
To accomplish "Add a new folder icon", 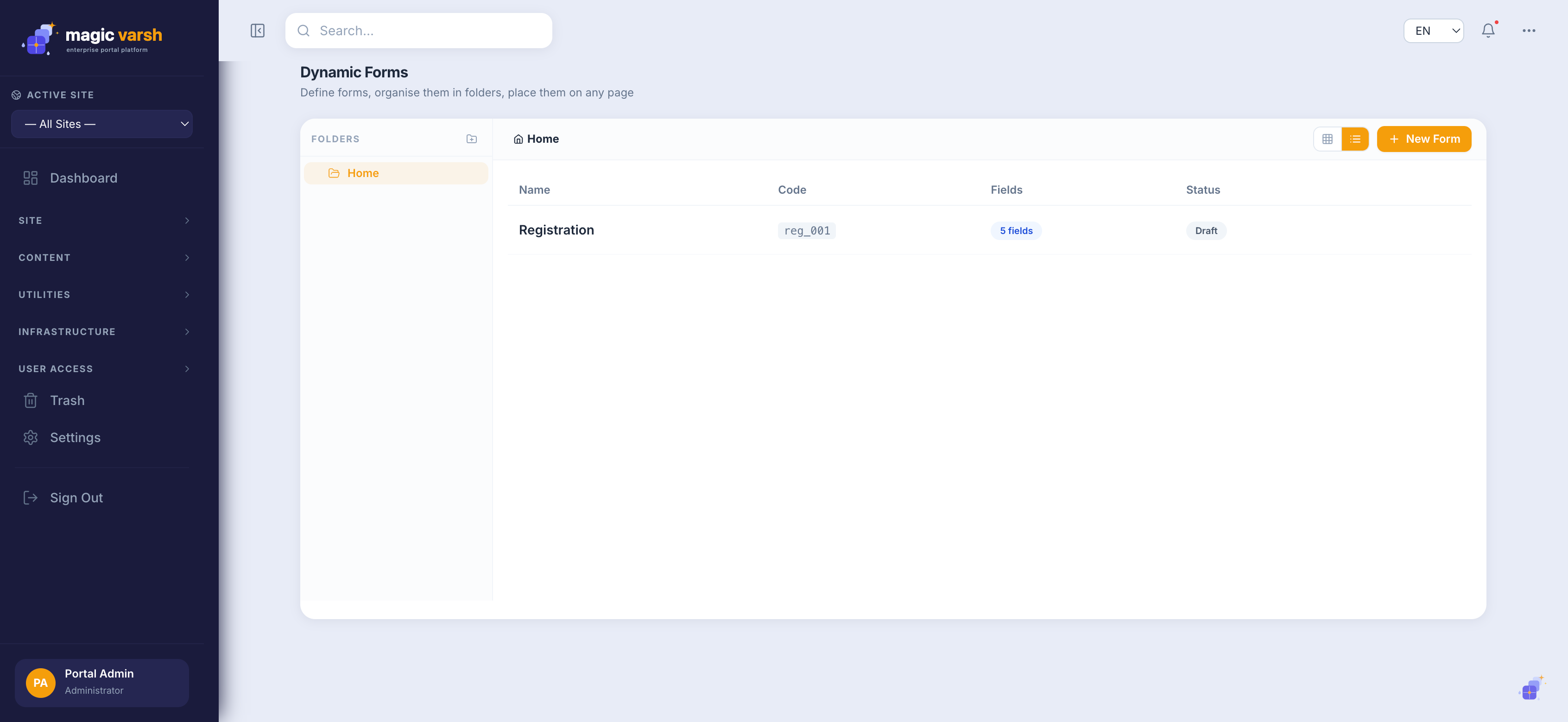I will (472, 139).
